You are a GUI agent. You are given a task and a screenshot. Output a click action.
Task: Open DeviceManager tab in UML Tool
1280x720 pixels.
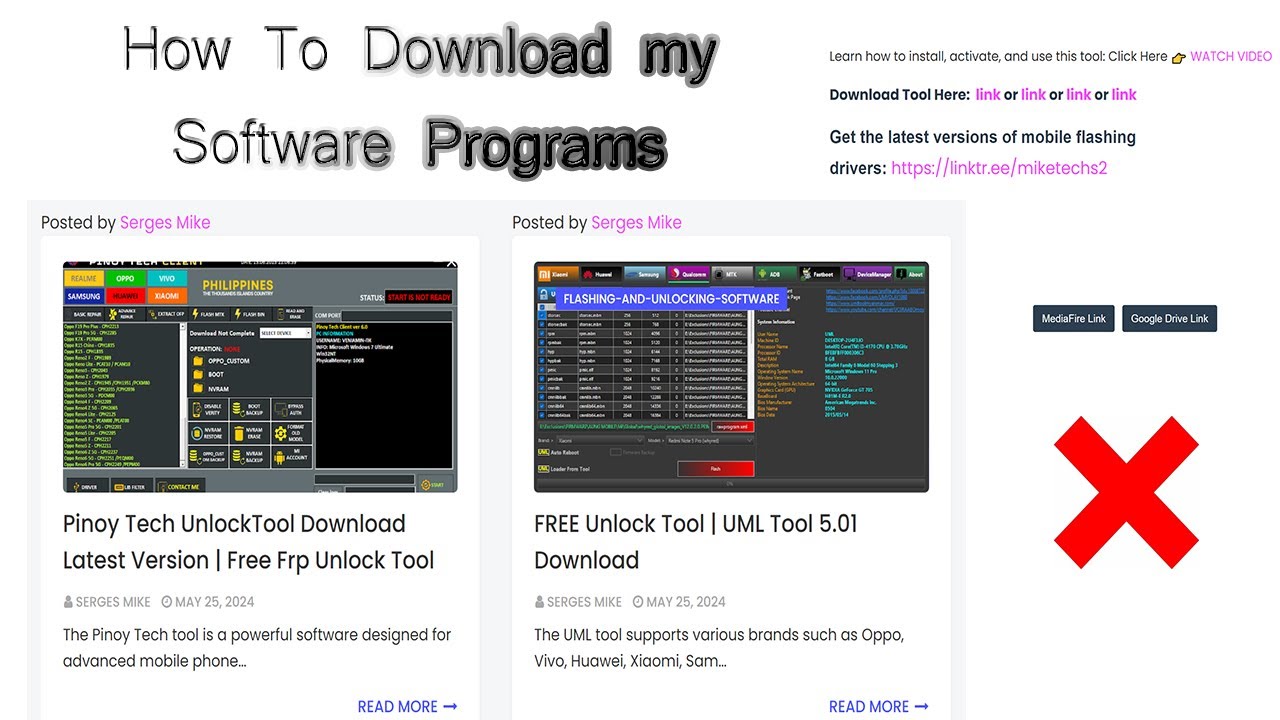[x=868, y=273]
